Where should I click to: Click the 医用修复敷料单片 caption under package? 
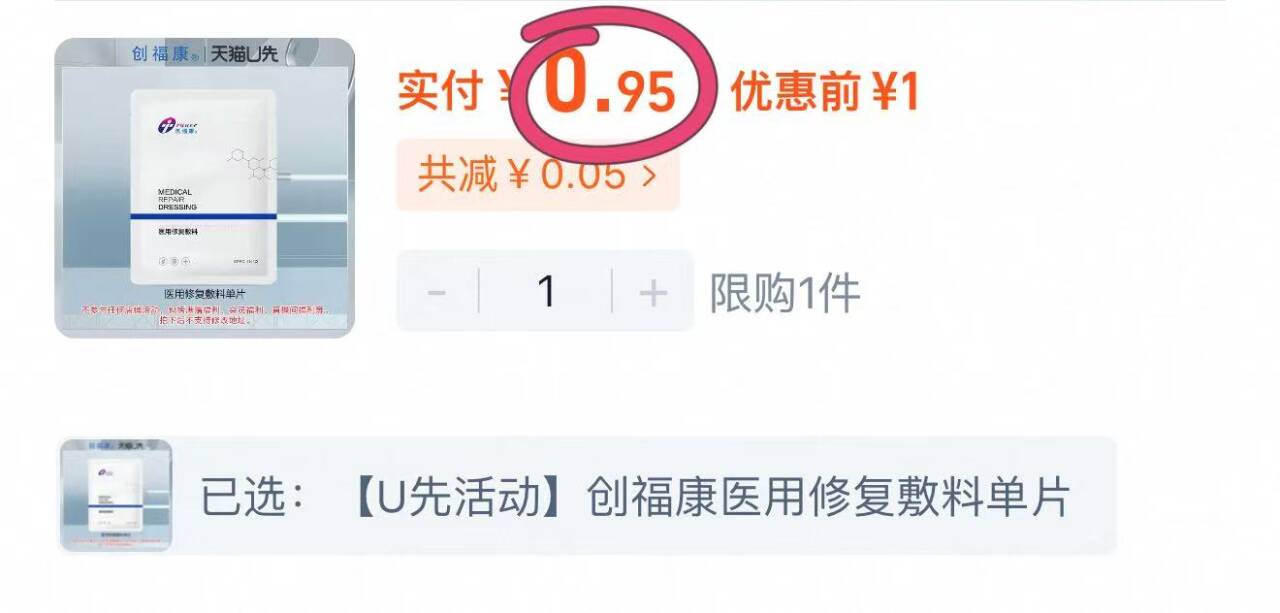coord(205,295)
